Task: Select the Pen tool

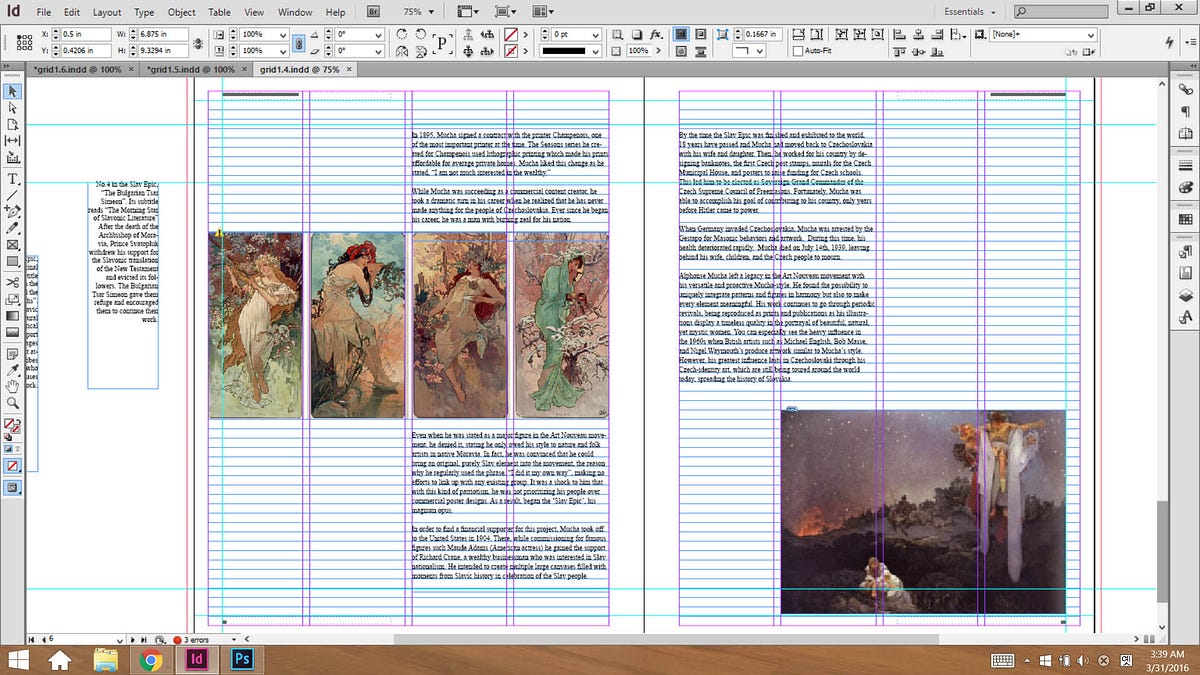Action: [13, 212]
